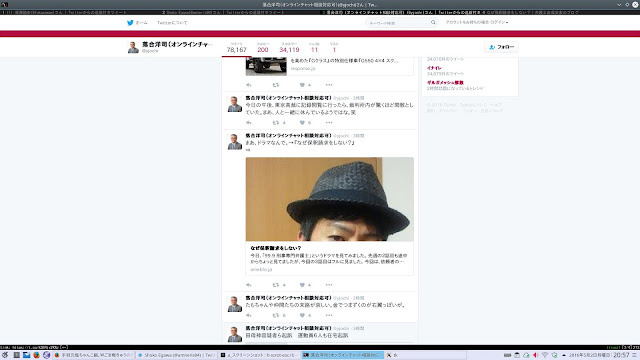This screenshot has width=640, height=360.
Task: Click the search magnifier icon
Action: pos(433,22)
